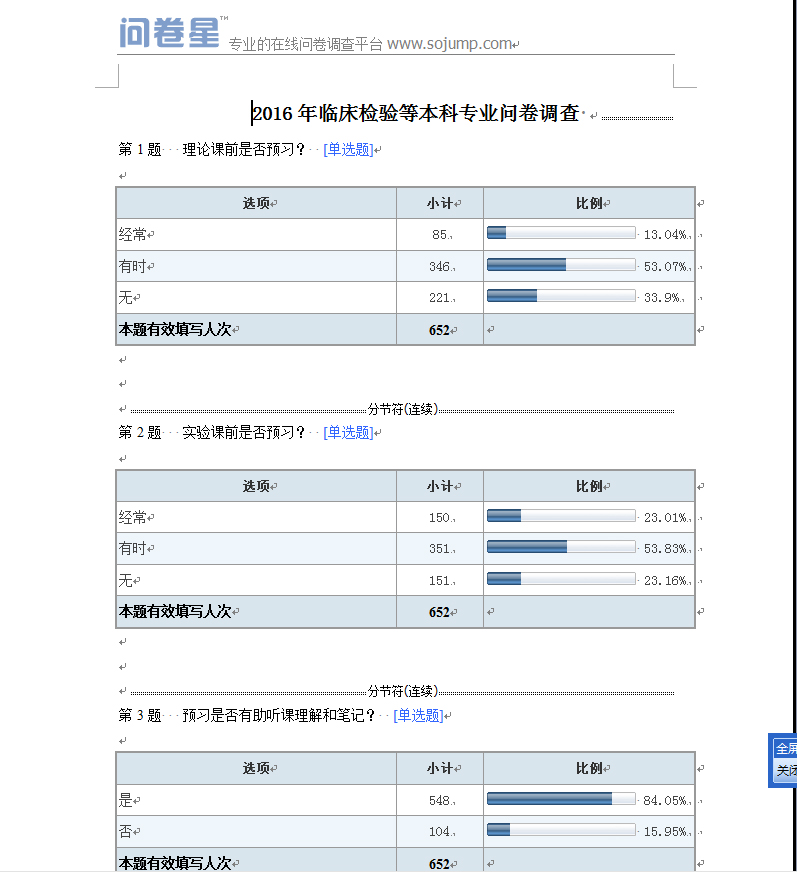Click the 84.05% progress bar
This screenshot has width=797, height=873.
[x=561, y=798]
